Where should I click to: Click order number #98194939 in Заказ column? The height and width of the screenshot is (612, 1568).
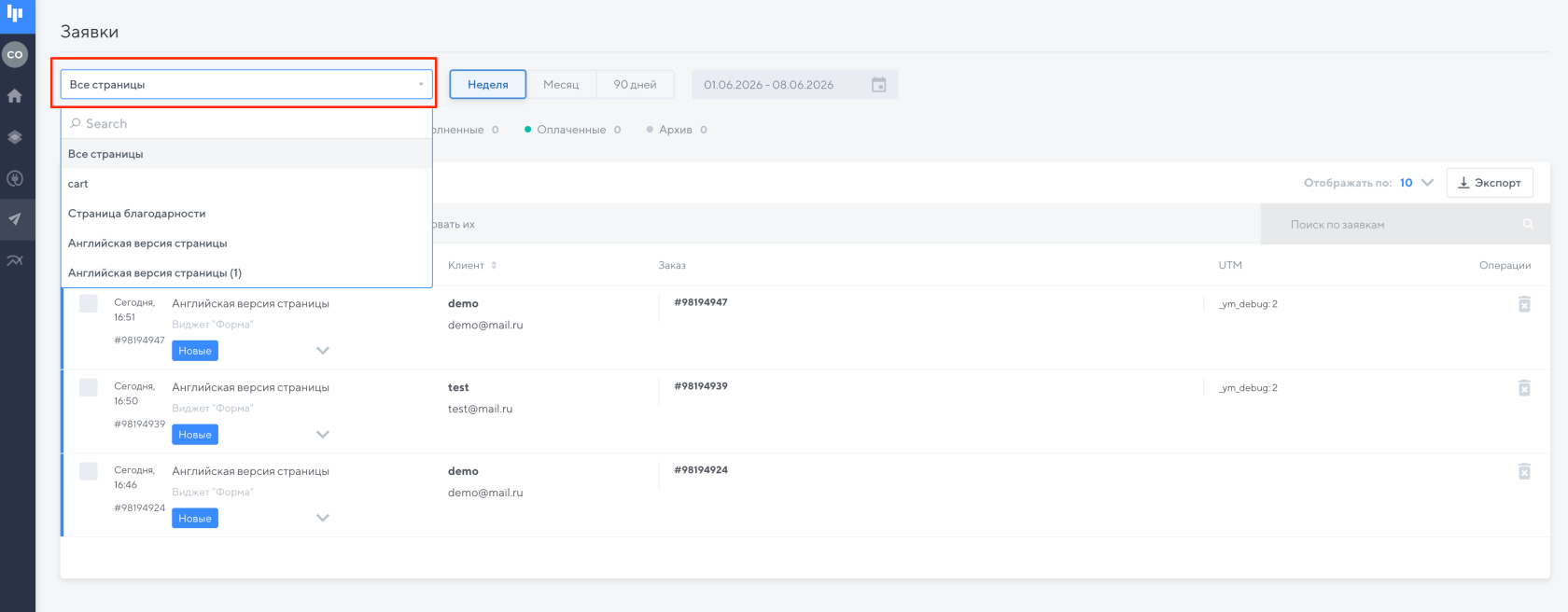pos(701,386)
